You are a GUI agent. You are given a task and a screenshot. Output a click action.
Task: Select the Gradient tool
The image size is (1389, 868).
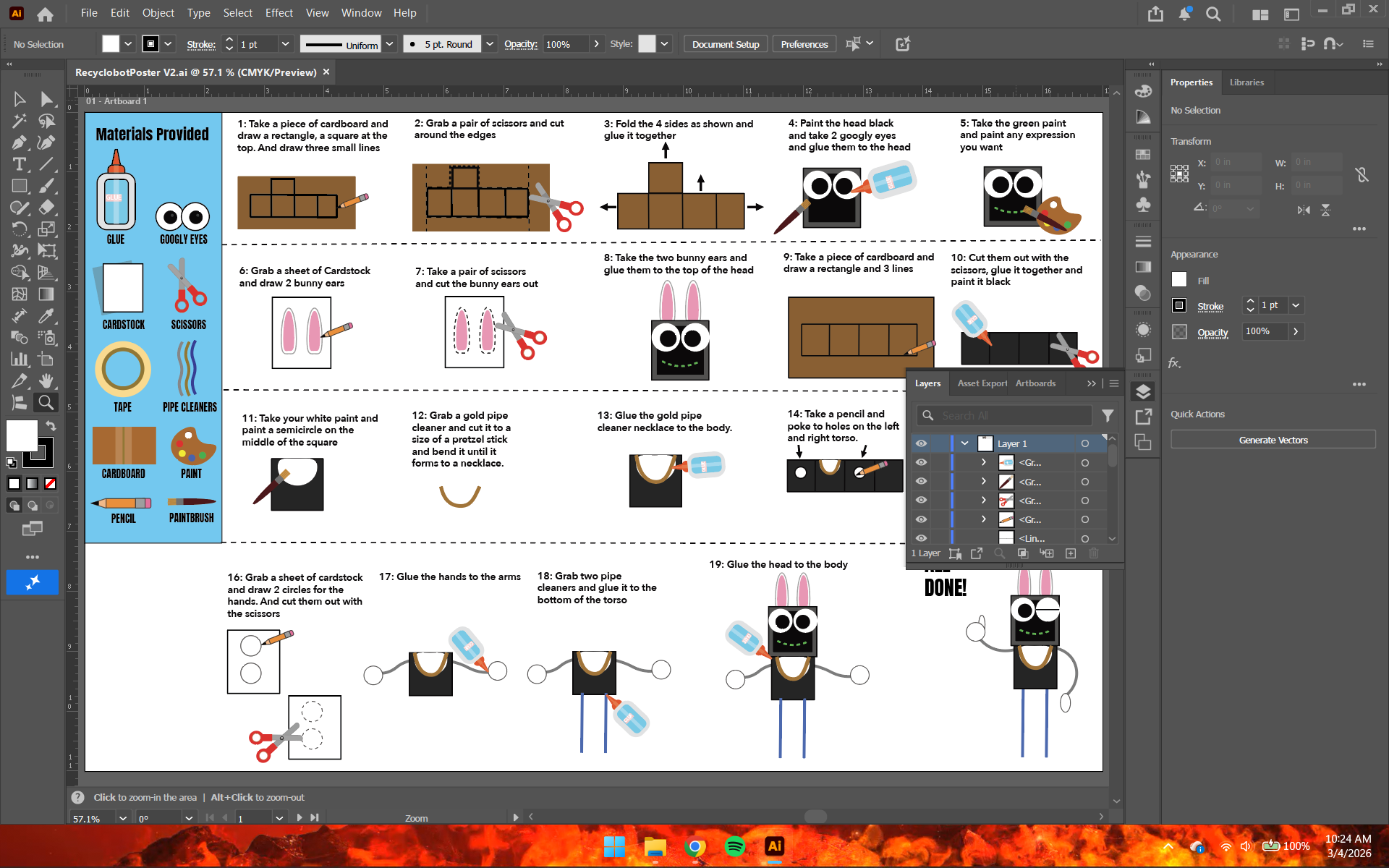(46, 294)
